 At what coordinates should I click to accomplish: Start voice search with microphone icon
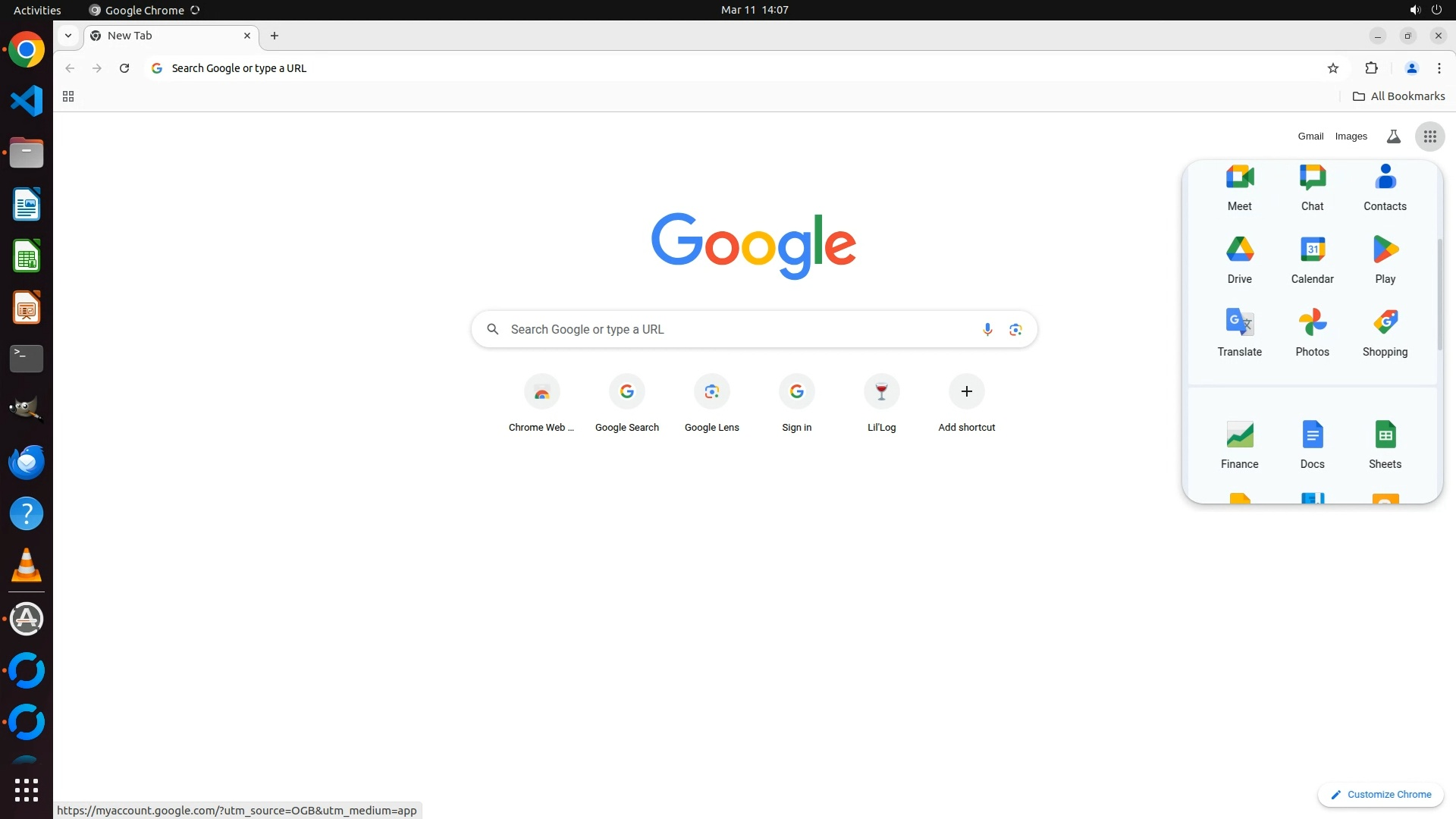[987, 329]
